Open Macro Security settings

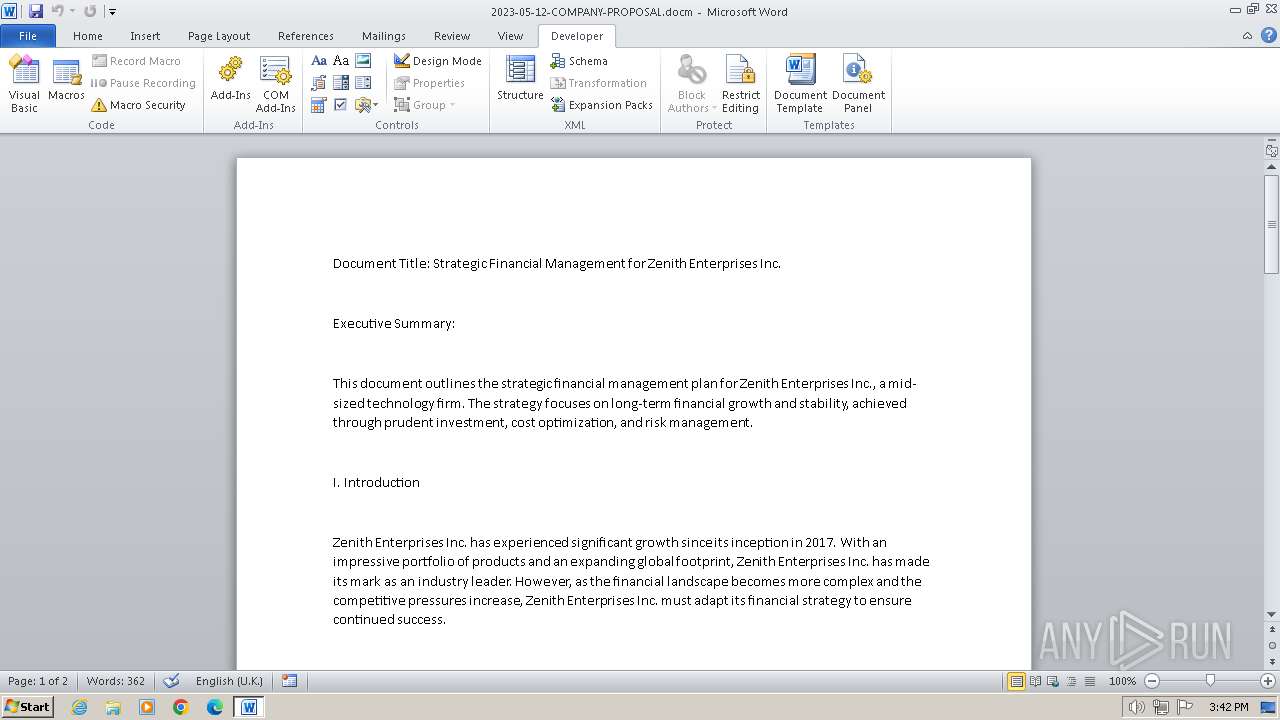[x=138, y=105]
